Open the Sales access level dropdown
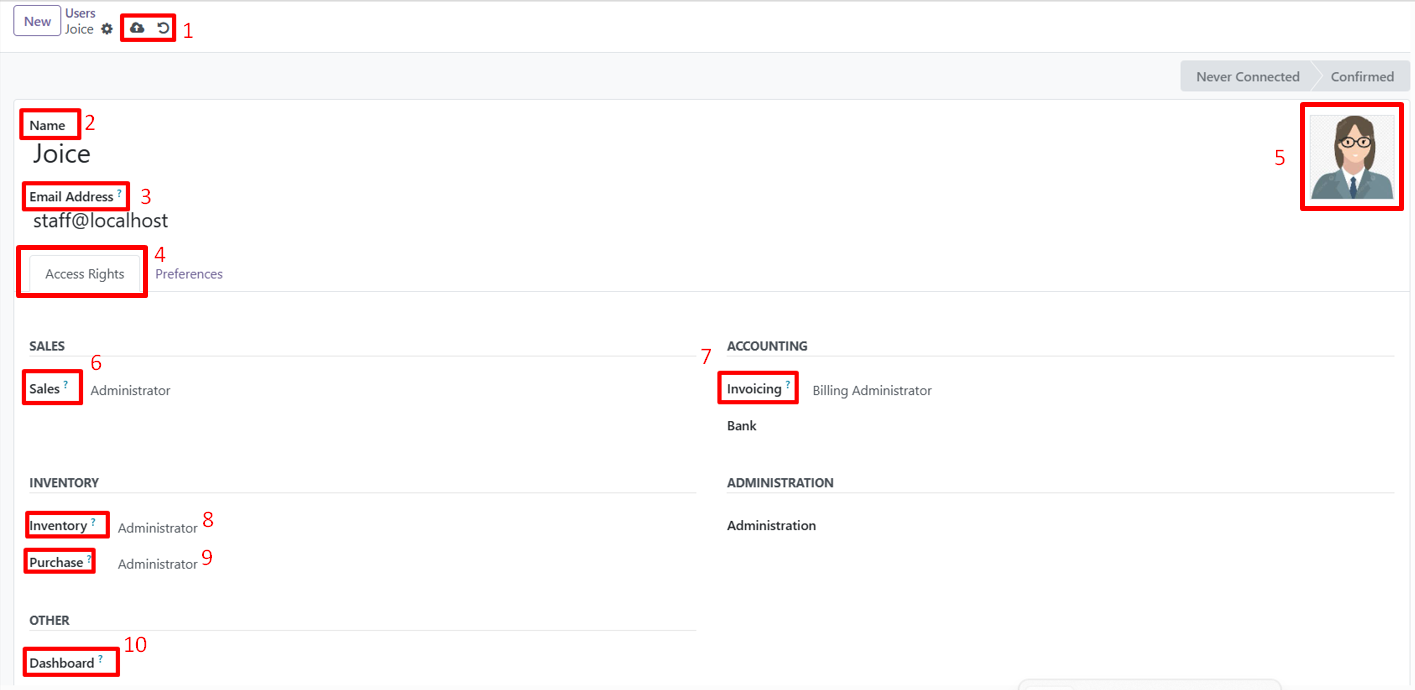The image size is (1415, 690). coord(130,390)
